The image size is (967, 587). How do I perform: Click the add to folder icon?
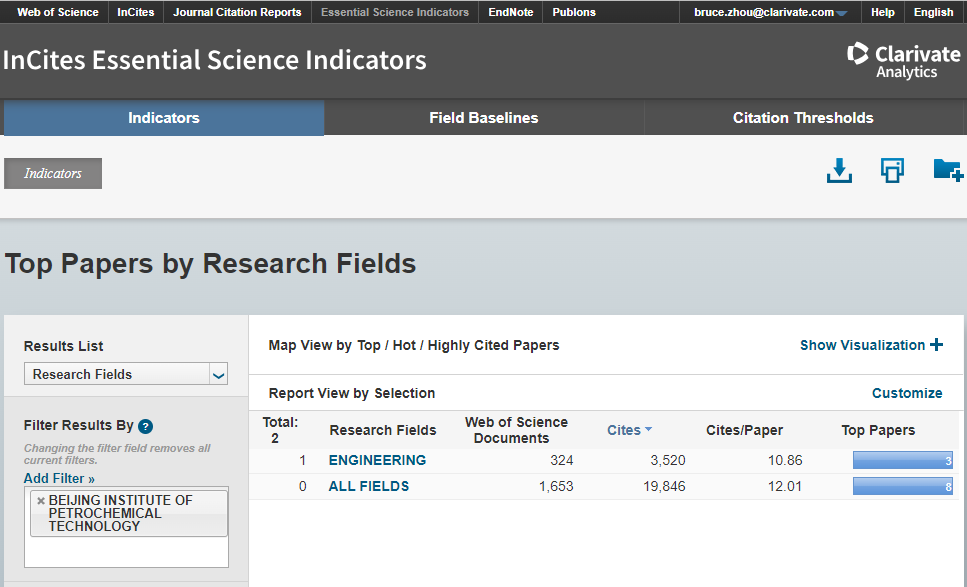(946, 171)
